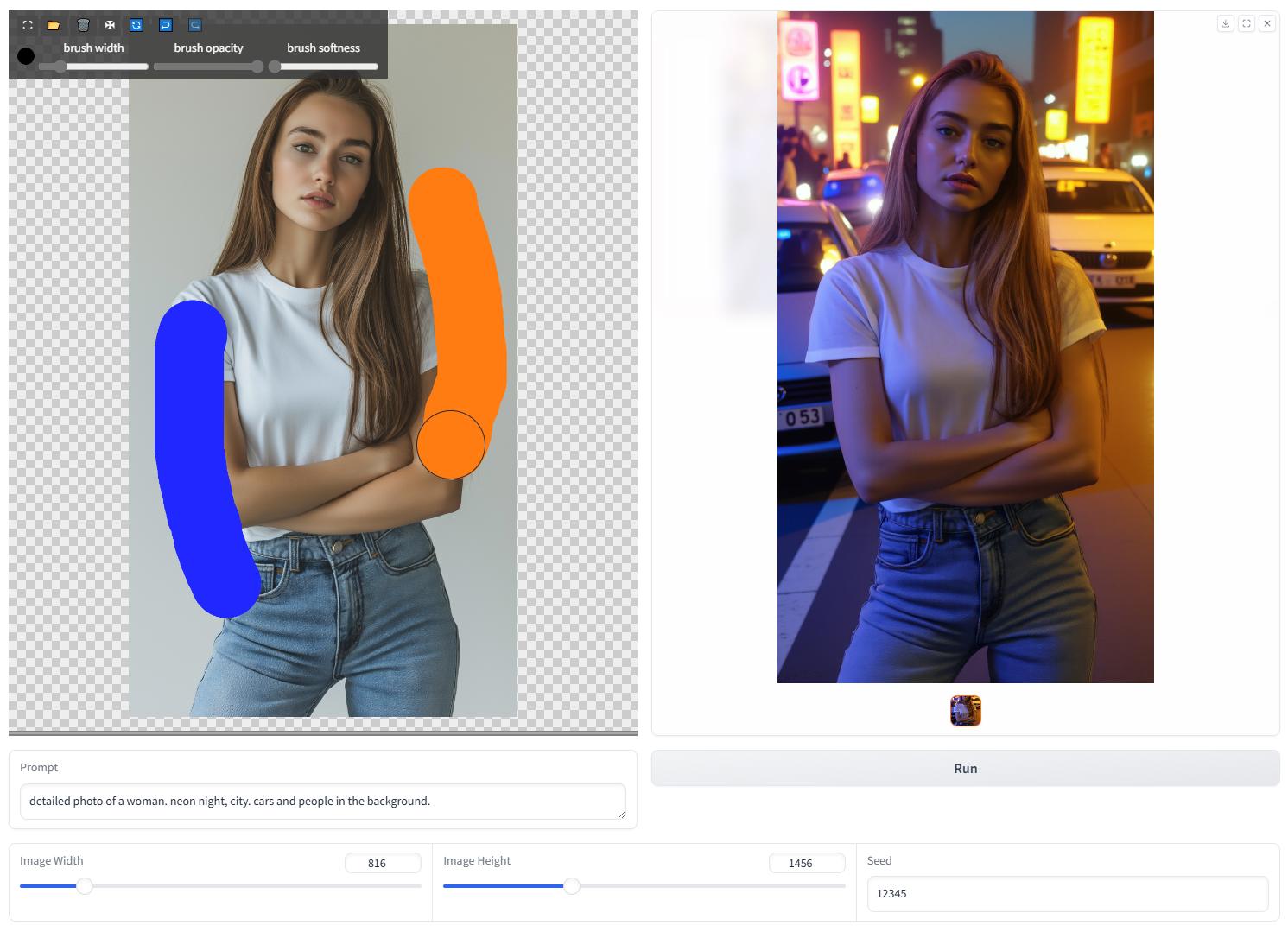This screenshot has height=932, width=1288.
Task: Redo the last undone stroke
Action: pos(194,25)
